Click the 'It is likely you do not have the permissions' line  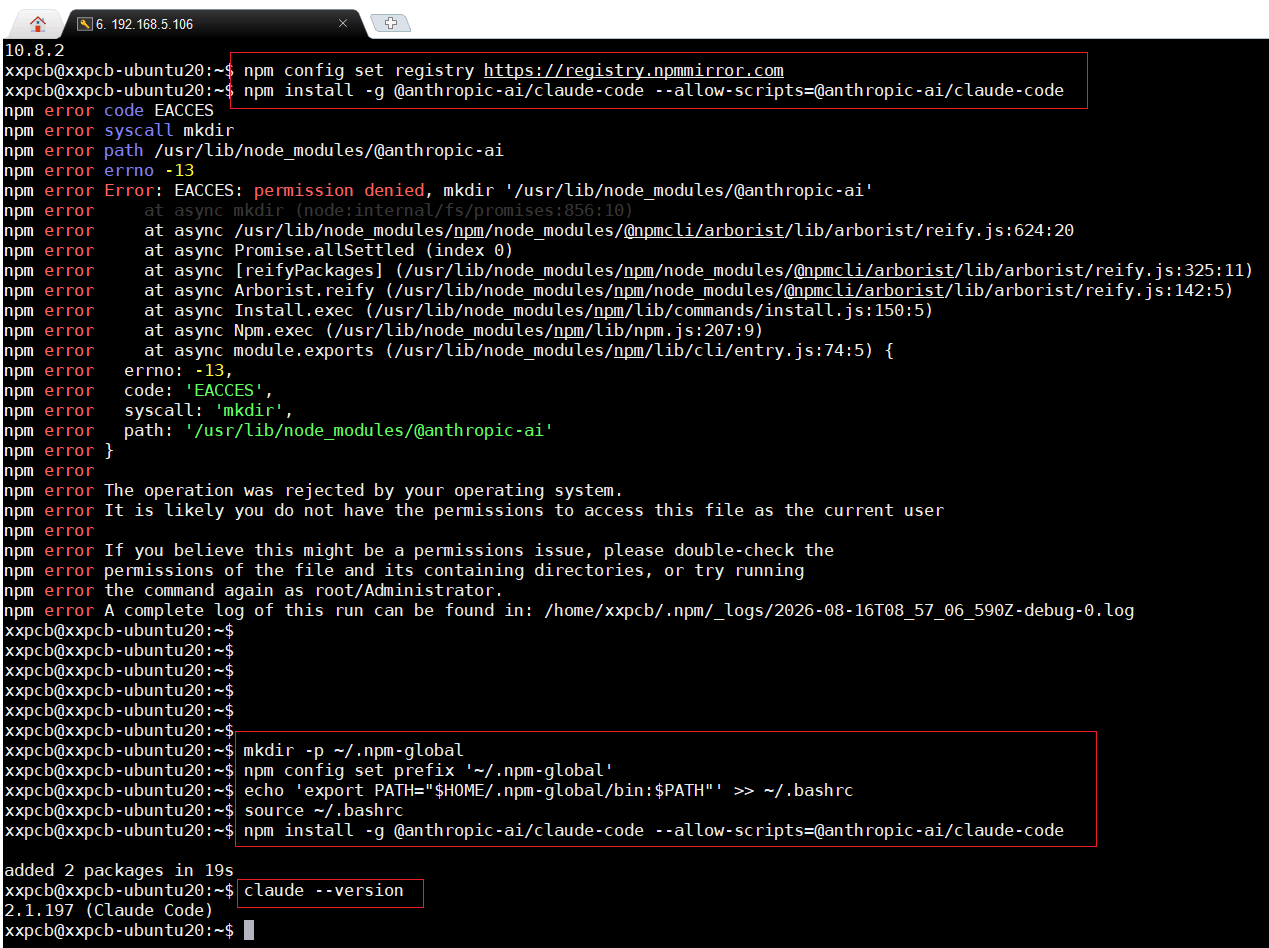(474, 510)
